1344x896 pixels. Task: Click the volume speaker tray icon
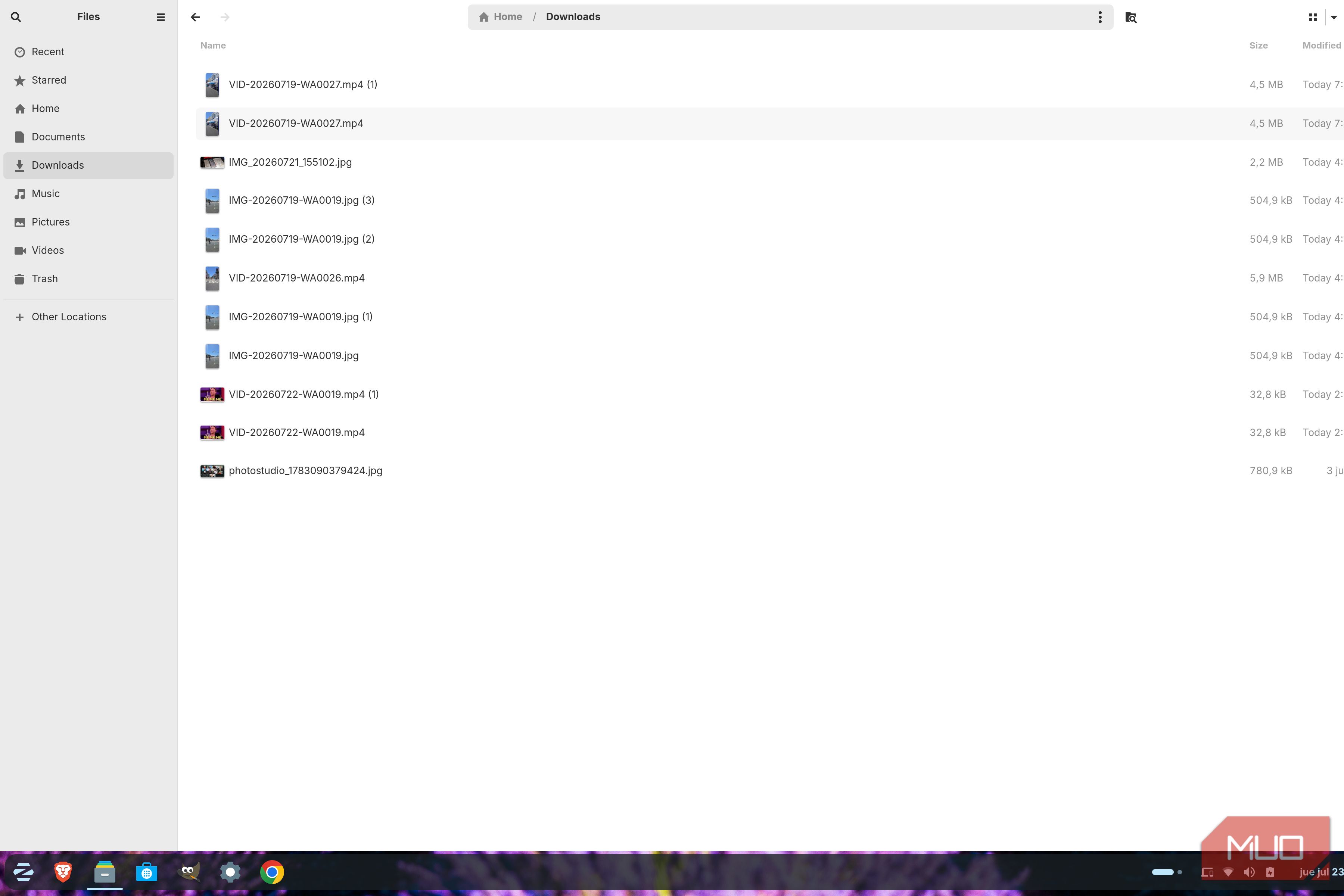[1249, 872]
